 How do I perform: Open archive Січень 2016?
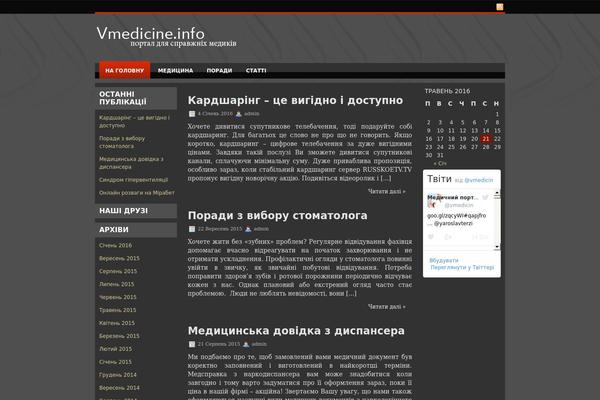pos(115,245)
